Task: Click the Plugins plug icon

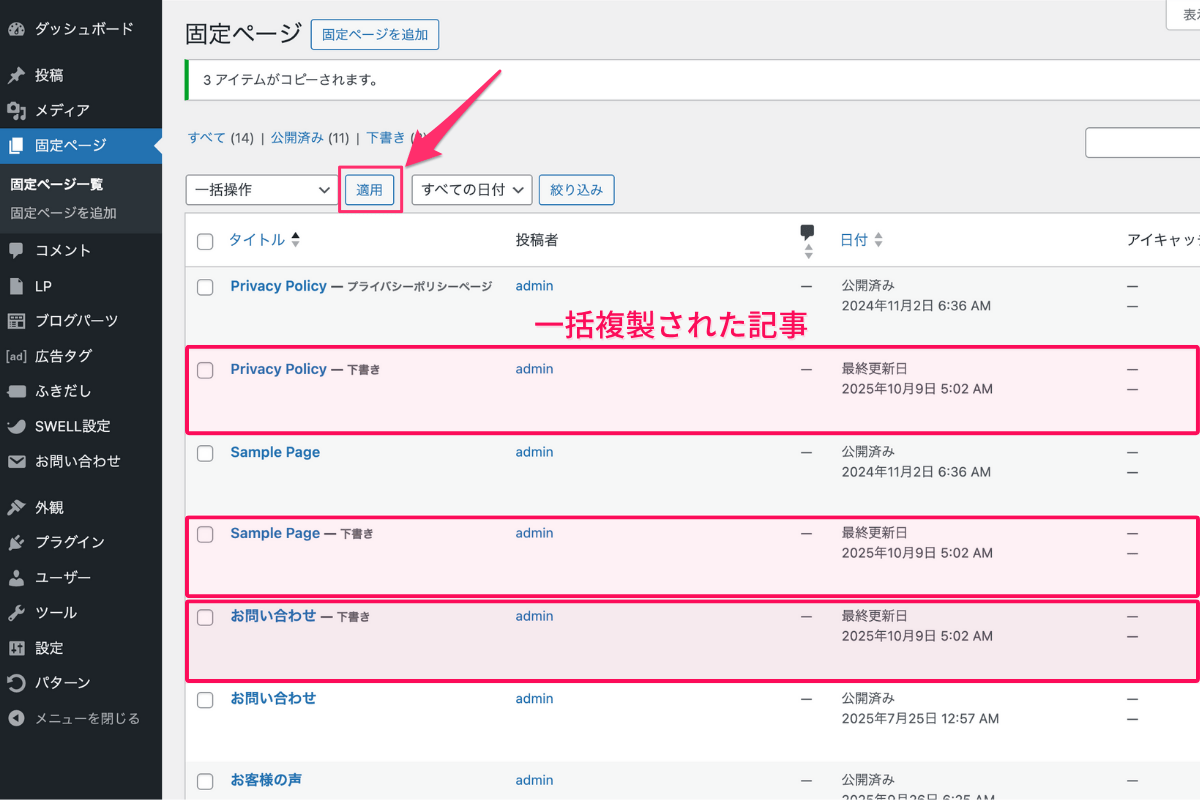Action: [x=16, y=542]
